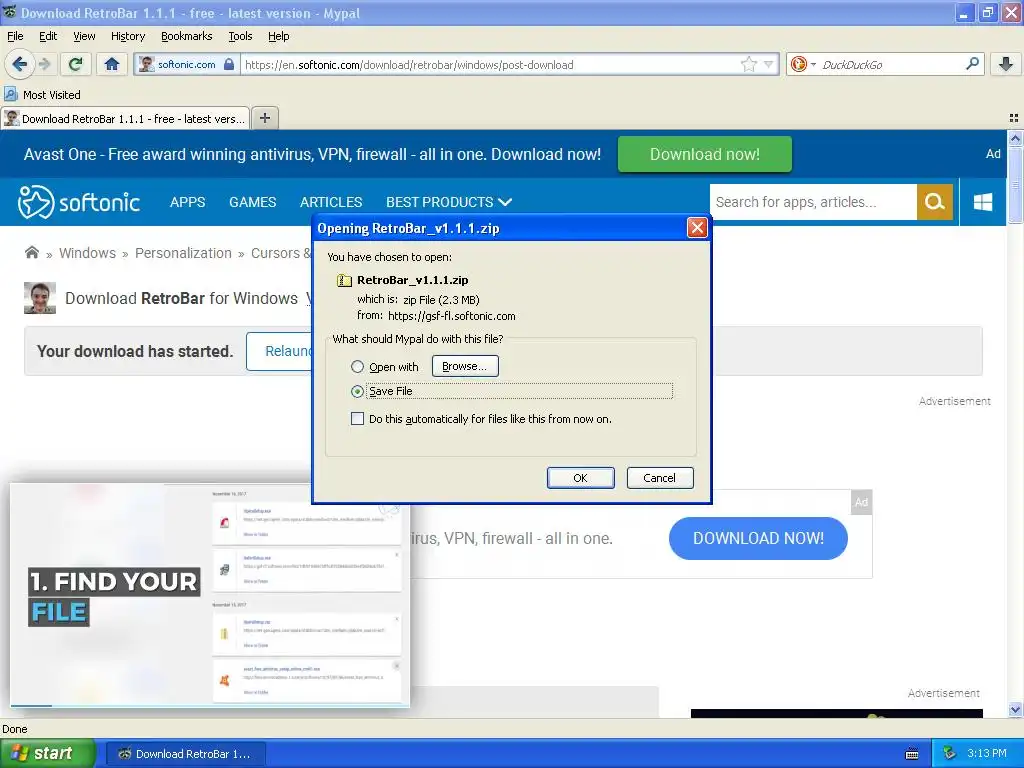Click the scrollbar up arrow

coord(1015,138)
